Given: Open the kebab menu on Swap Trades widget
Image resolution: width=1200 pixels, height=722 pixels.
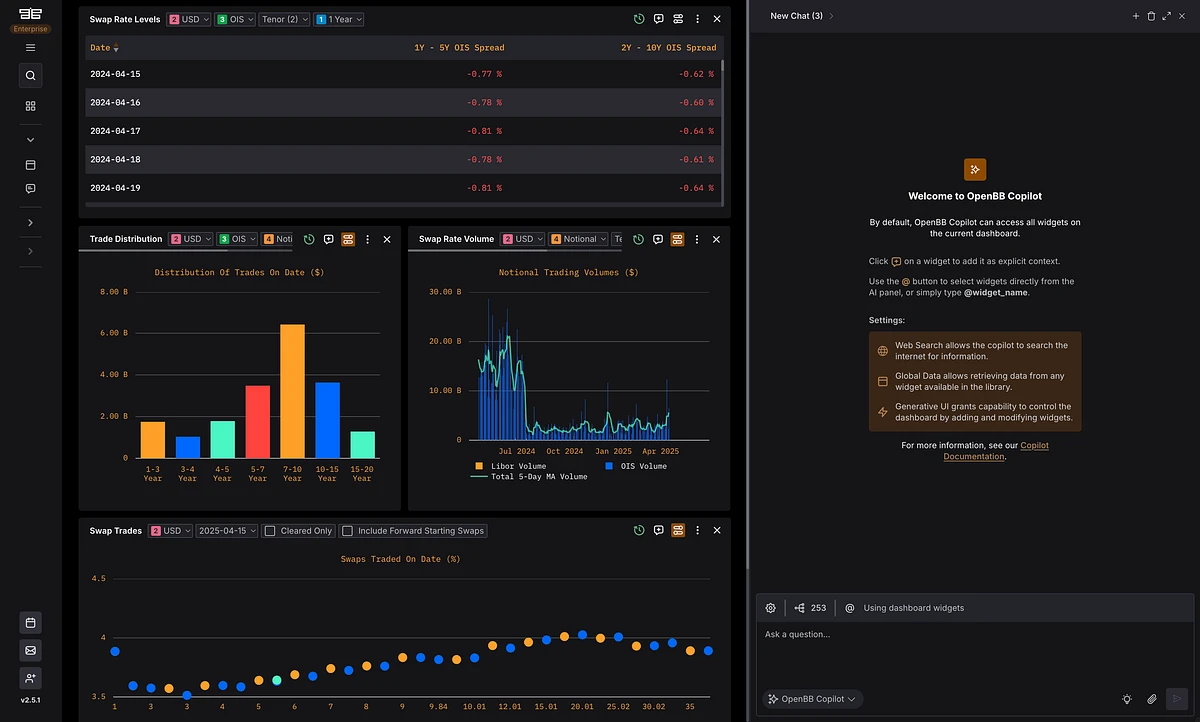Looking at the screenshot, I should click(697, 531).
